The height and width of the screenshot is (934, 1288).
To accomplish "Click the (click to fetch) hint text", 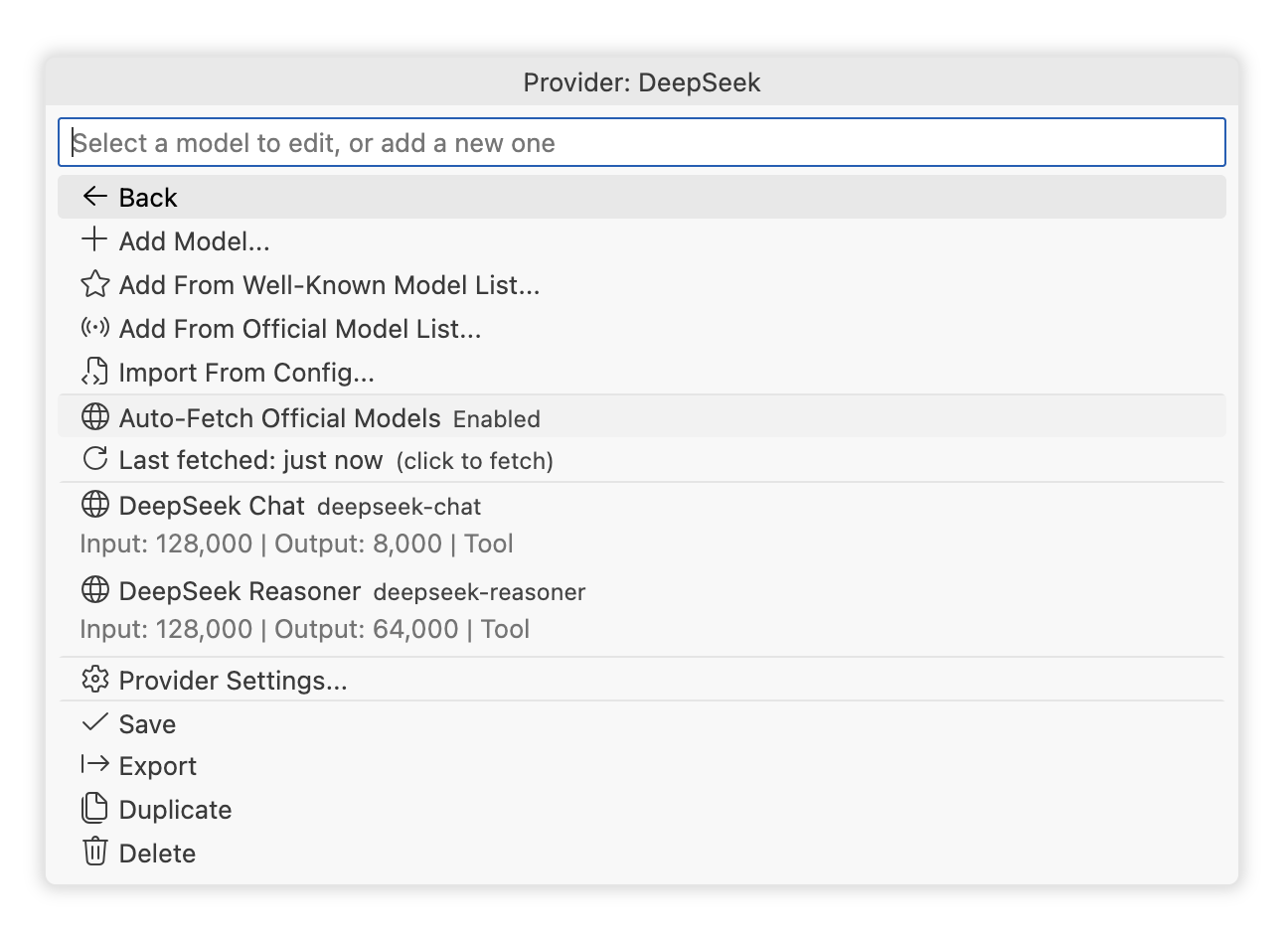I will click(475, 461).
